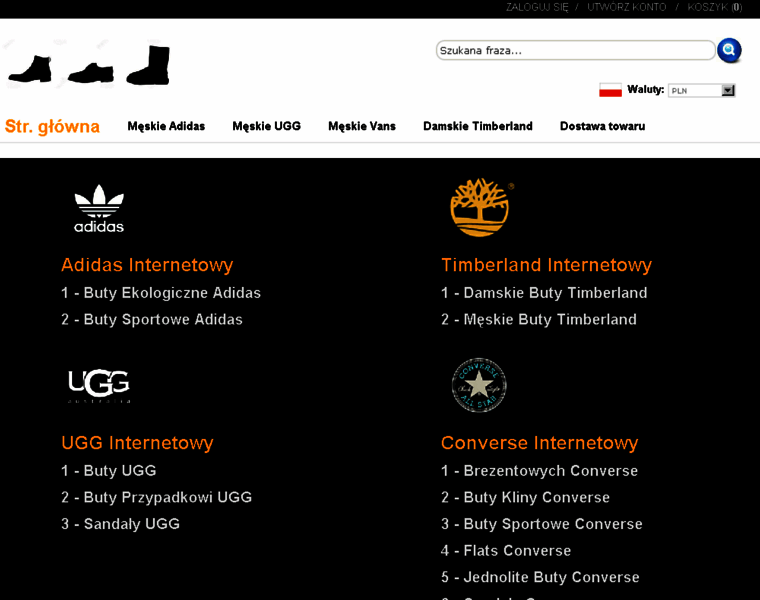Click the shoe silhouettes site logo
Viewport: 760px width, 600px height.
pyautogui.click(x=89, y=65)
